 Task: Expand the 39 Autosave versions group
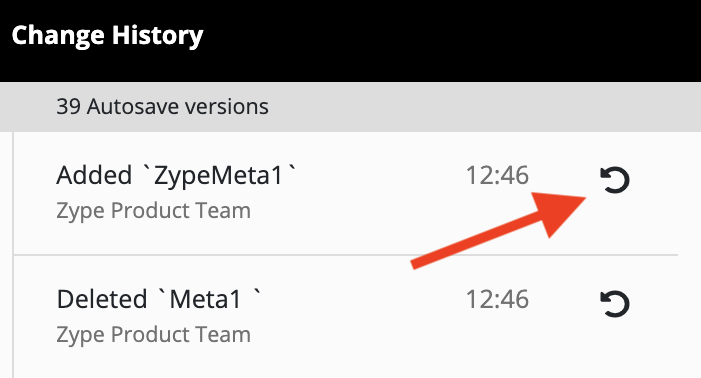point(350,107)
